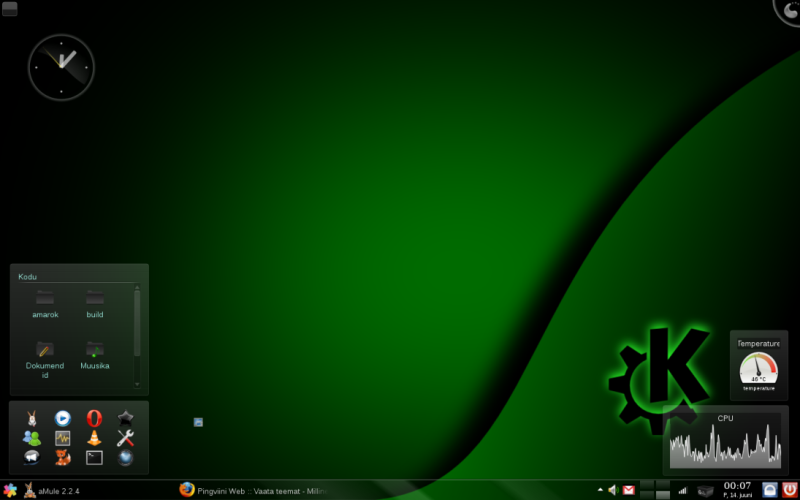Open the blue play-button media player icon
800x500 pixels.
(x=63, y=418)
